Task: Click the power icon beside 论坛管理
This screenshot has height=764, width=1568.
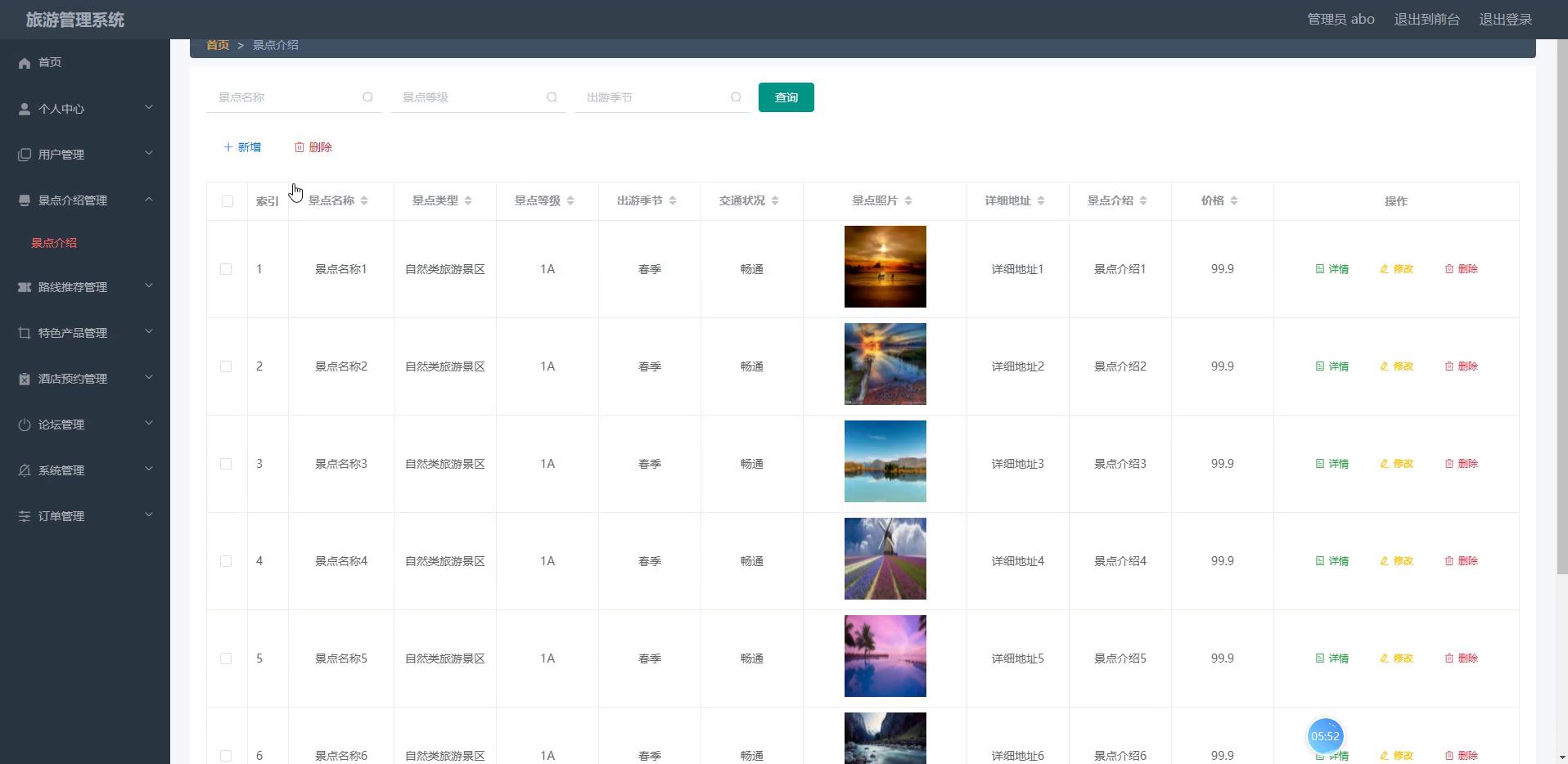Action: (x=25, y=425)
